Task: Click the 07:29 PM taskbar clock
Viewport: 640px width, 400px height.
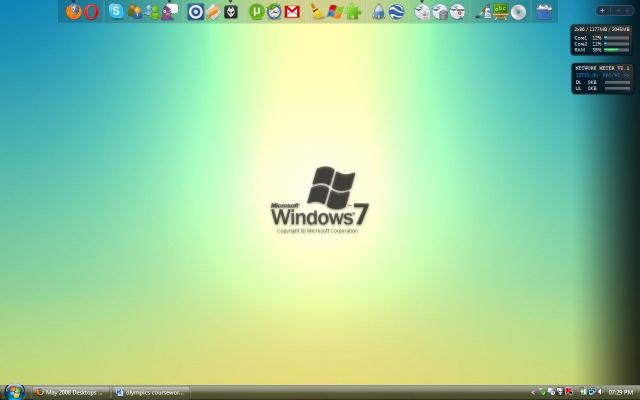Action: 621,393
